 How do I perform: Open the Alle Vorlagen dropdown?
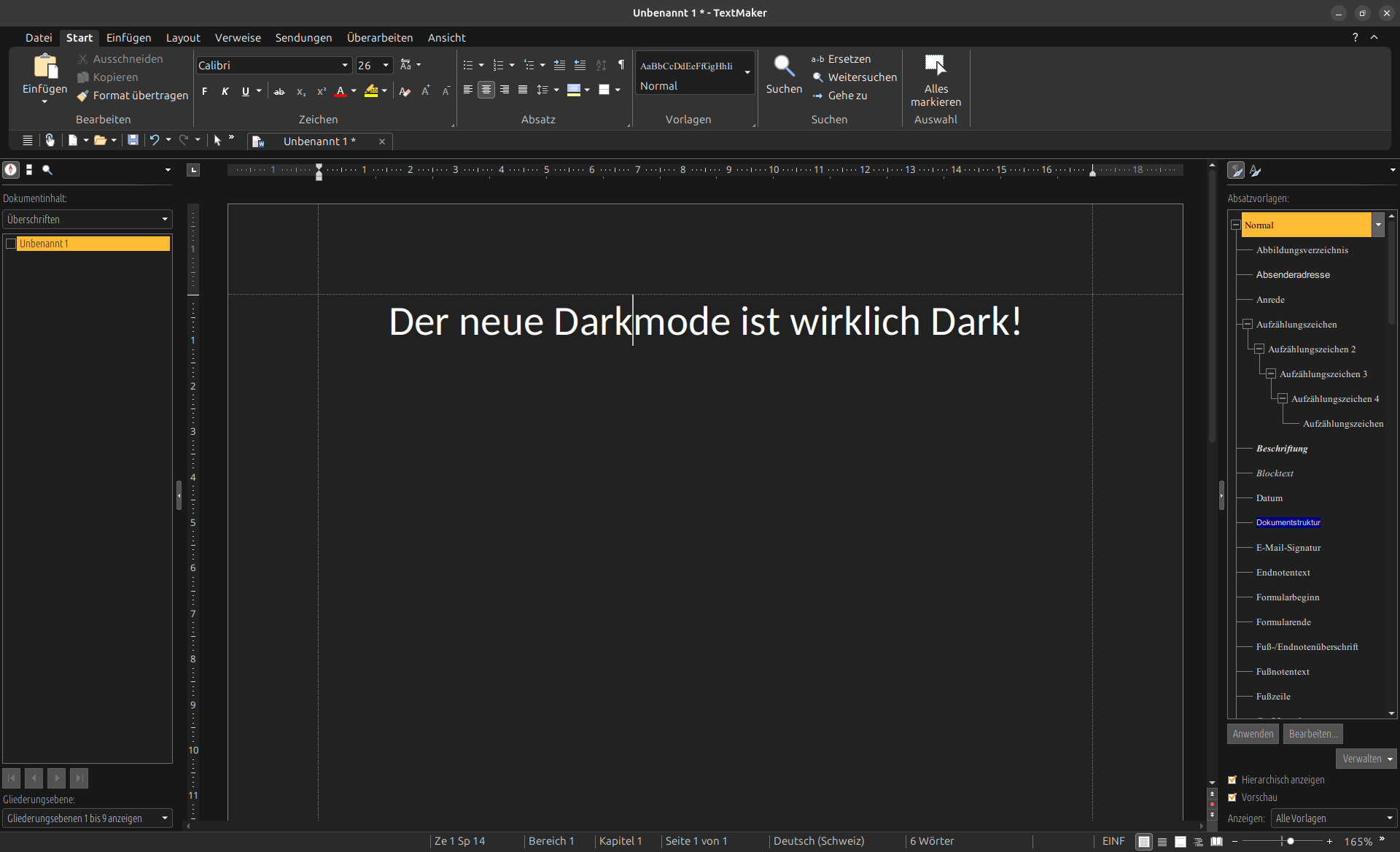1334,818
